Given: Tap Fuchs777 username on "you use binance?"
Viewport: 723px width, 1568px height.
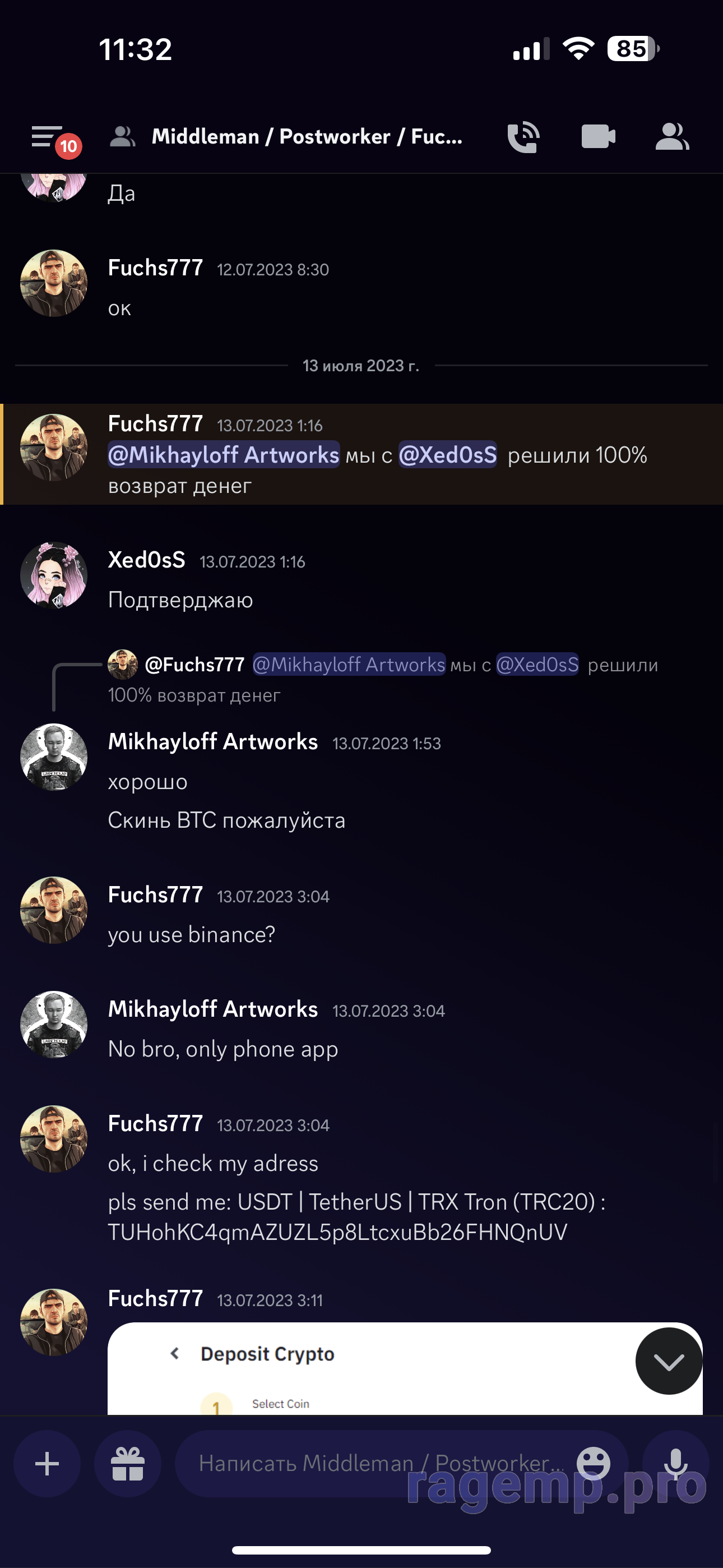Looking at the screenshot, I should point(155,896).
